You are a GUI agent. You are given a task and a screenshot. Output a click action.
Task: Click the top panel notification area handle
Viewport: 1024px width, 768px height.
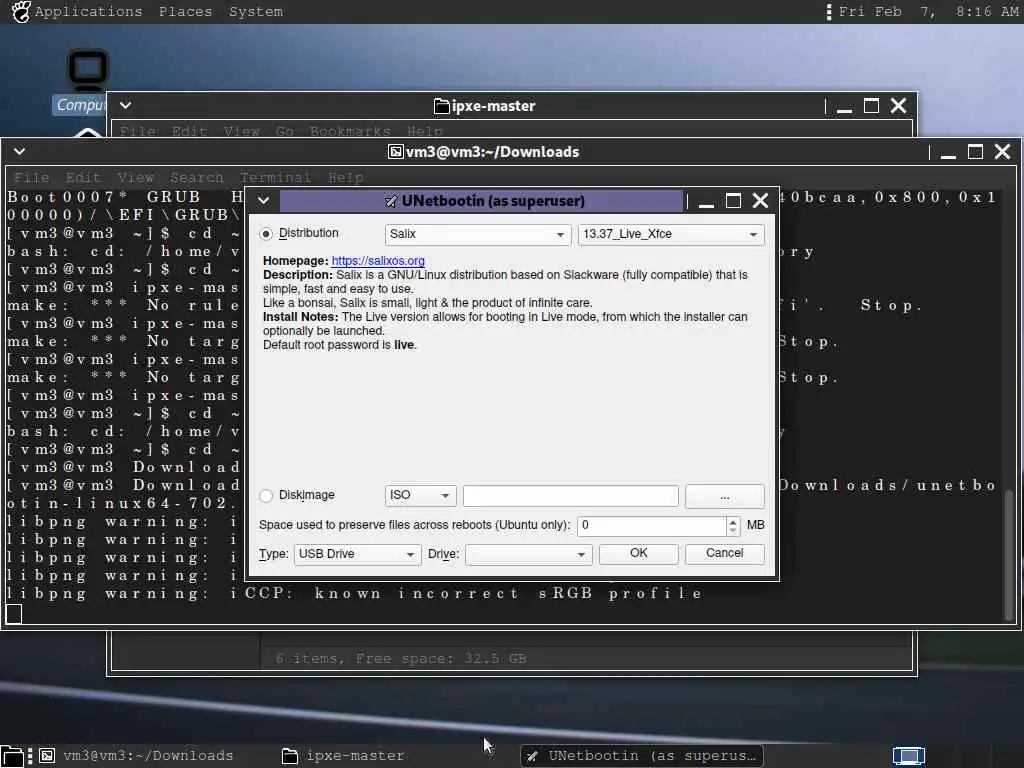click(829, 12)
